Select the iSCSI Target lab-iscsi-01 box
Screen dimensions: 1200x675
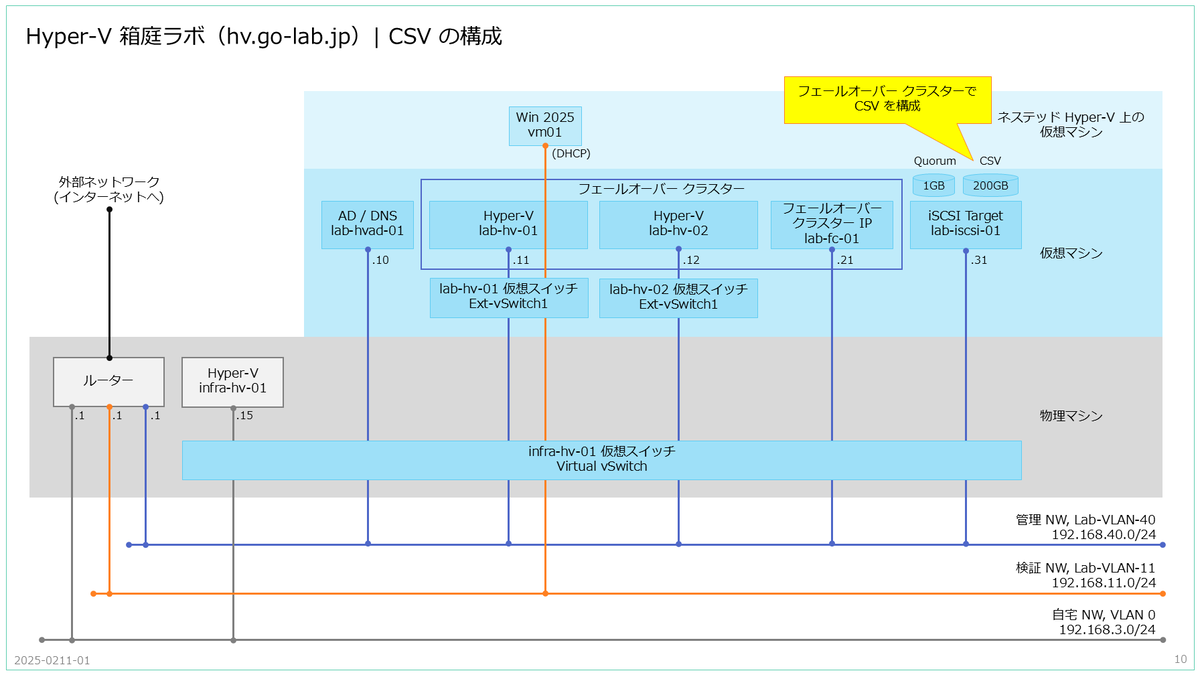pyautogui.click(x=966, y=224)
